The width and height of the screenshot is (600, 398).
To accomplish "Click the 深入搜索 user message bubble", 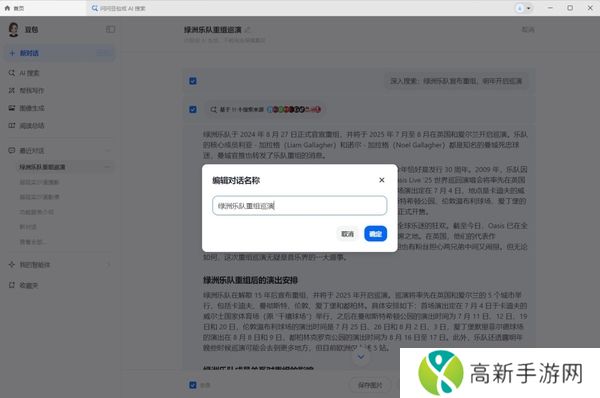I will point(456,81).
